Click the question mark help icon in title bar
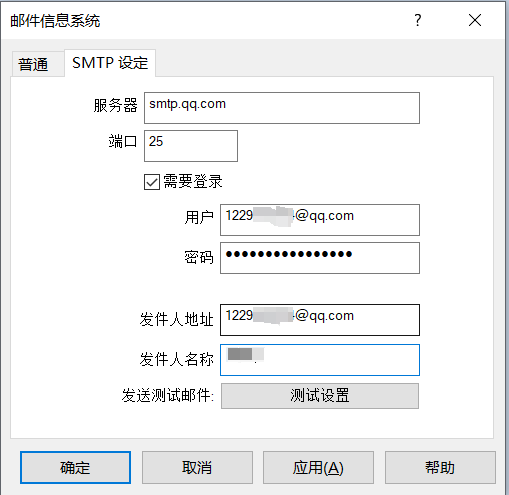This screenshot has width=509, height=495. [x=418, y=20]
